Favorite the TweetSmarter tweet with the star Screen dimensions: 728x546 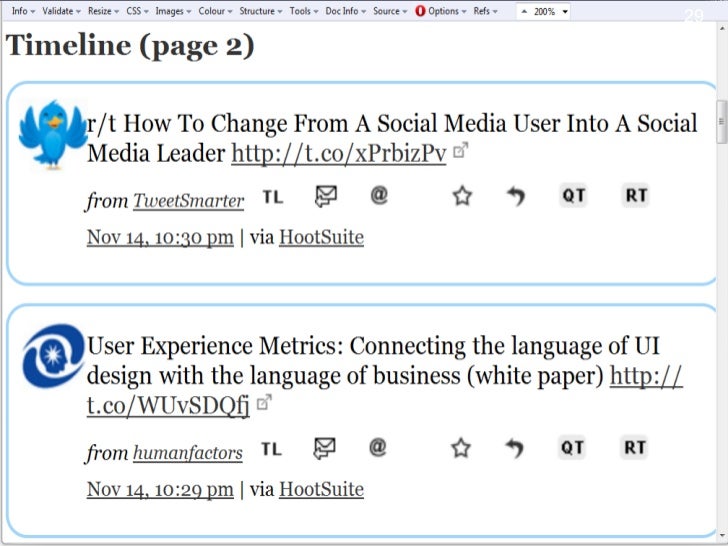[x=462, y=197]
